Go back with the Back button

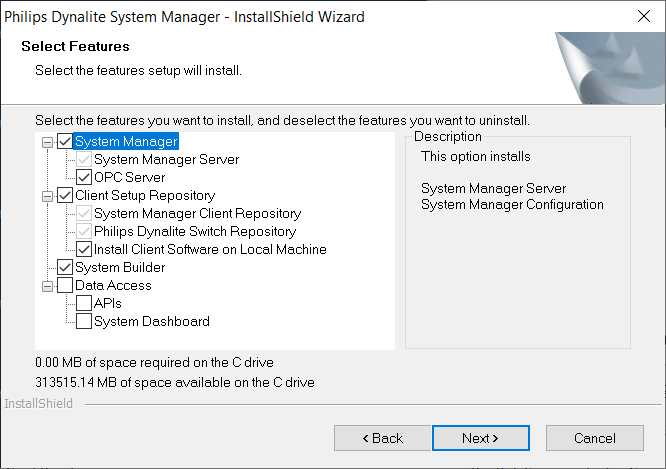click(383, 438)
